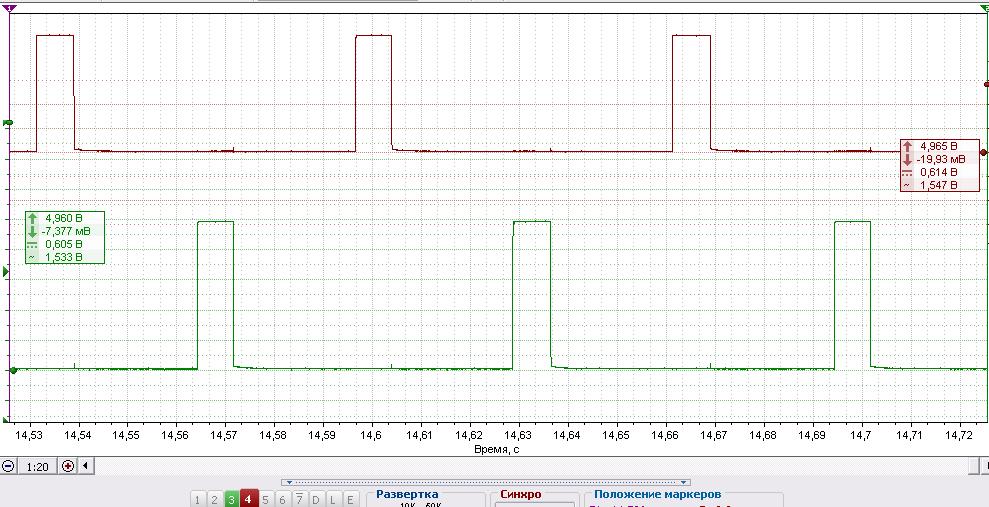Click the green trigger-level handle on left edge

(8, 122)
